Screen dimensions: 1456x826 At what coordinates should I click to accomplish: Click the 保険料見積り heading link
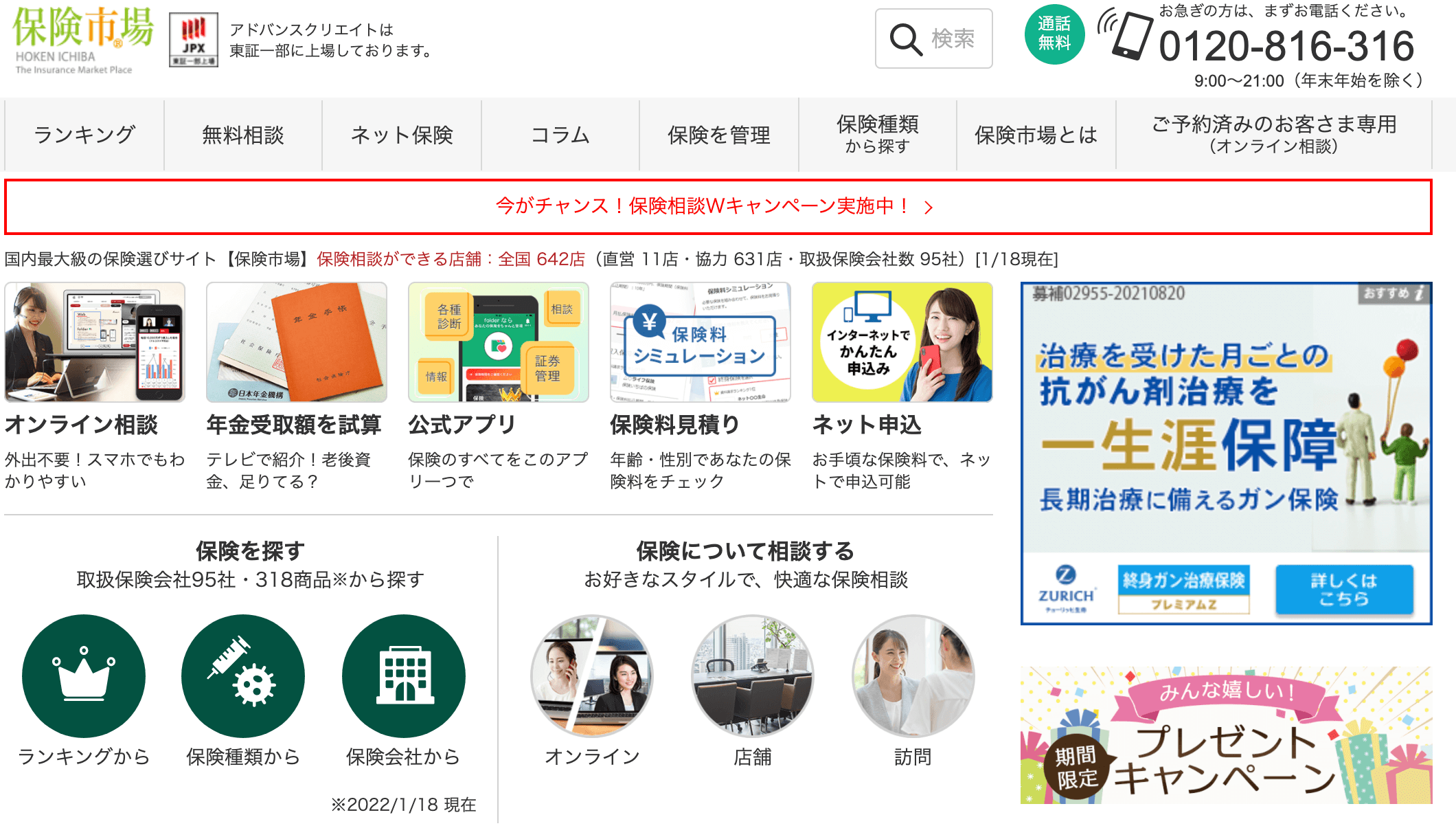[x=675, y=425]
